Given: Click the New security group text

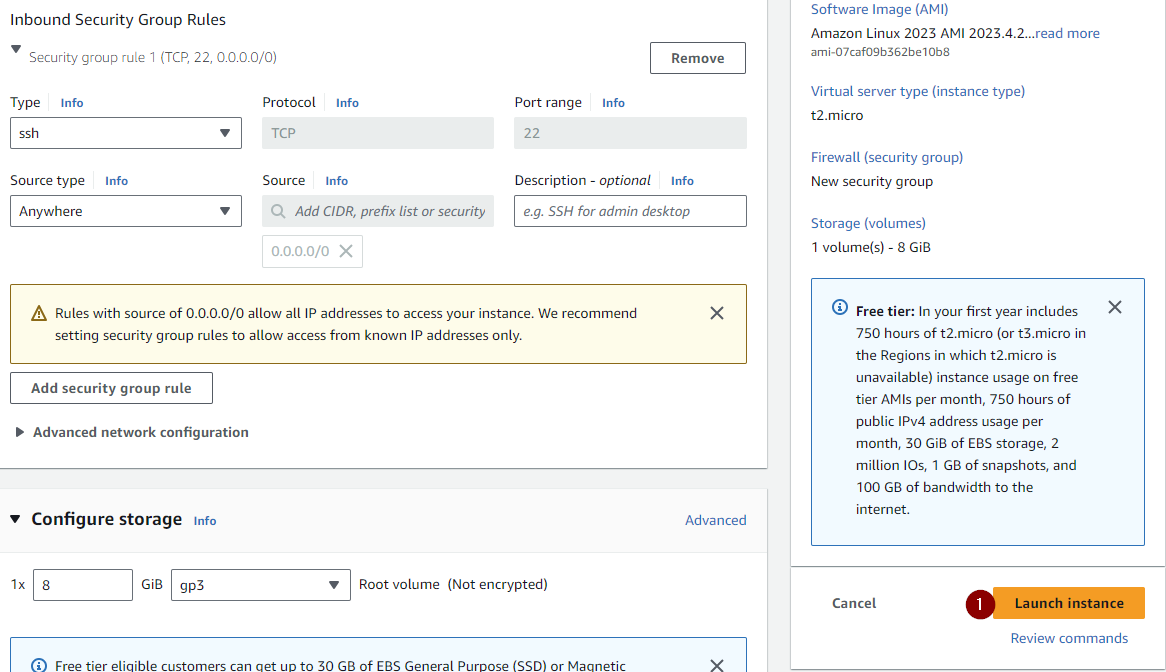Looking at the screenshot, I should click(x=872, y=181).
